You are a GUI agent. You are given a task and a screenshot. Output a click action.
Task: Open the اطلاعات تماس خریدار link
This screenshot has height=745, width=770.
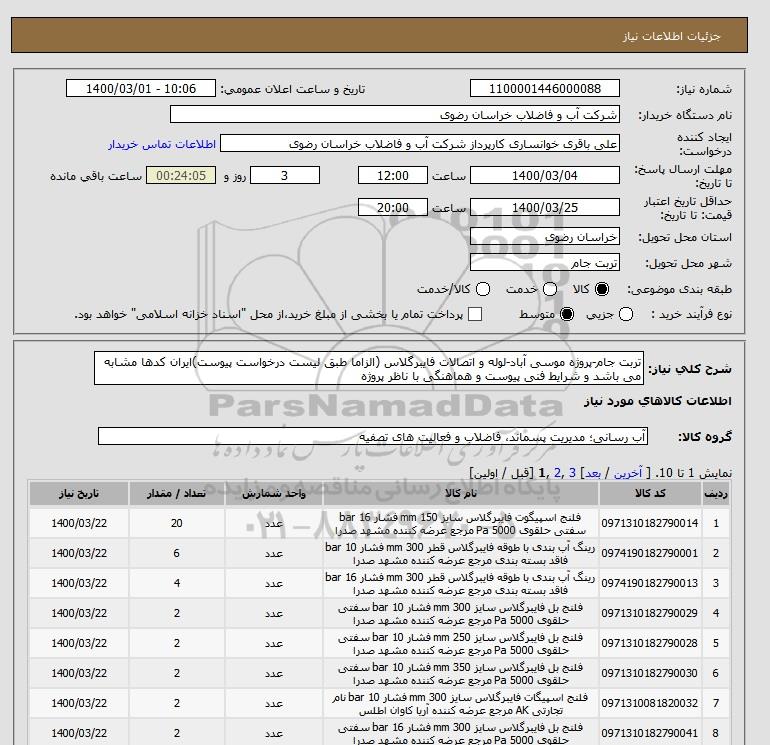point(162,144)
